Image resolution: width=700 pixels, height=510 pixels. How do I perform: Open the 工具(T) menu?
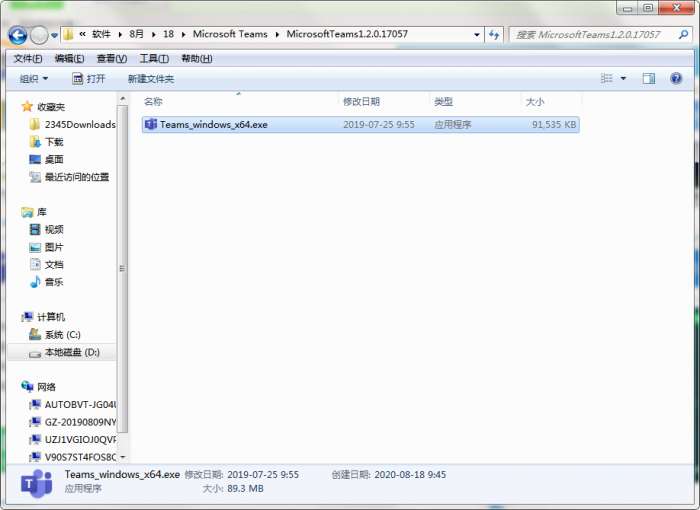point(154,59)
